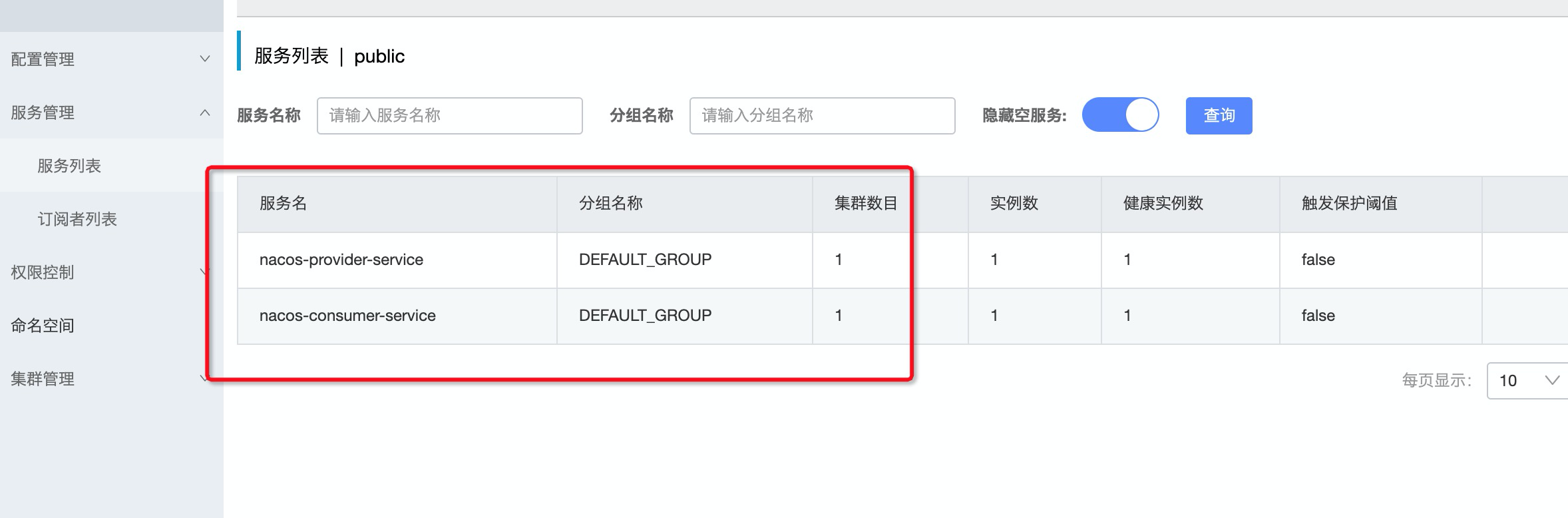Expand the 集群管理 sidebar menu
1568x518 pixels.
(x=110, y=379)
